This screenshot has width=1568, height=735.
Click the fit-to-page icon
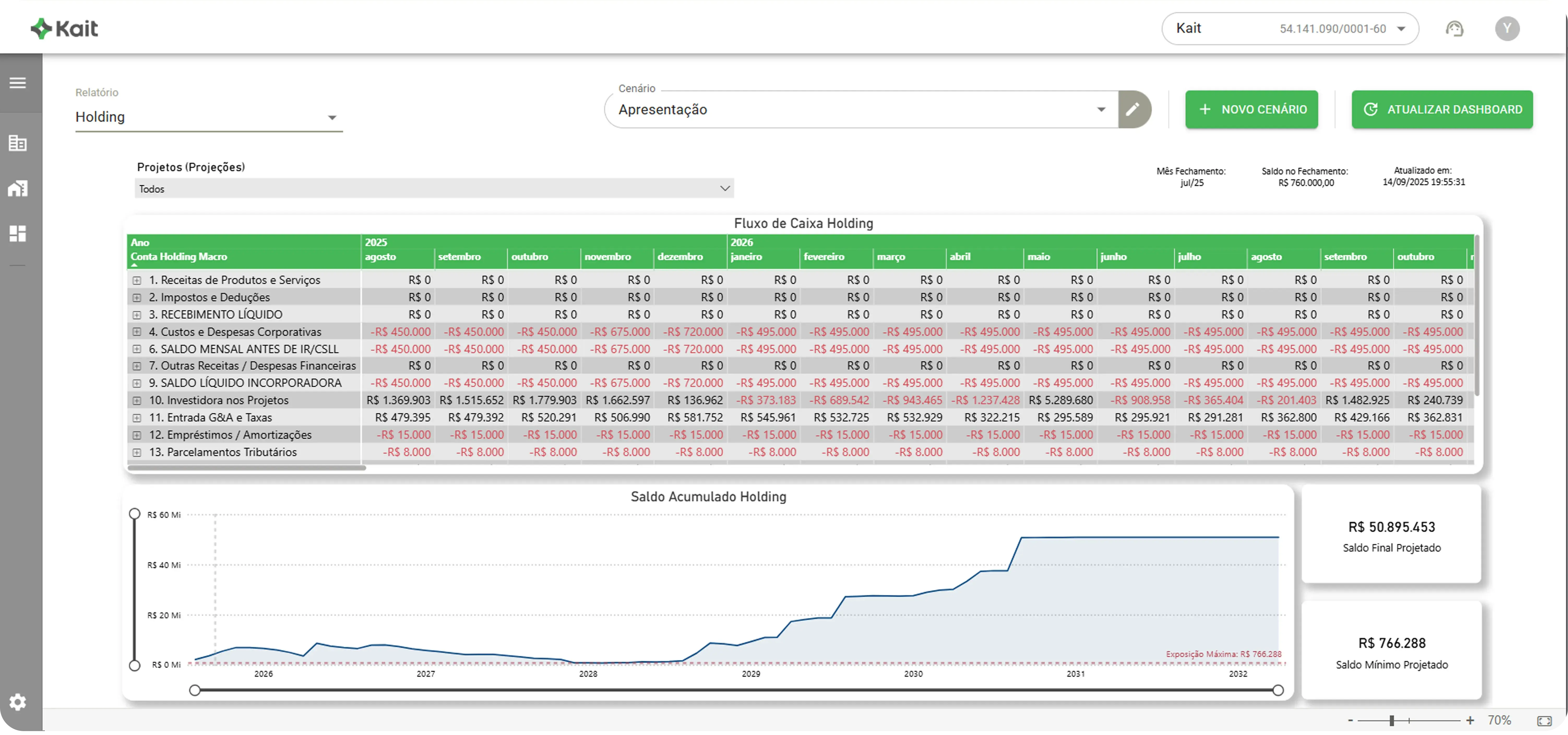[x=1544, y=721]
